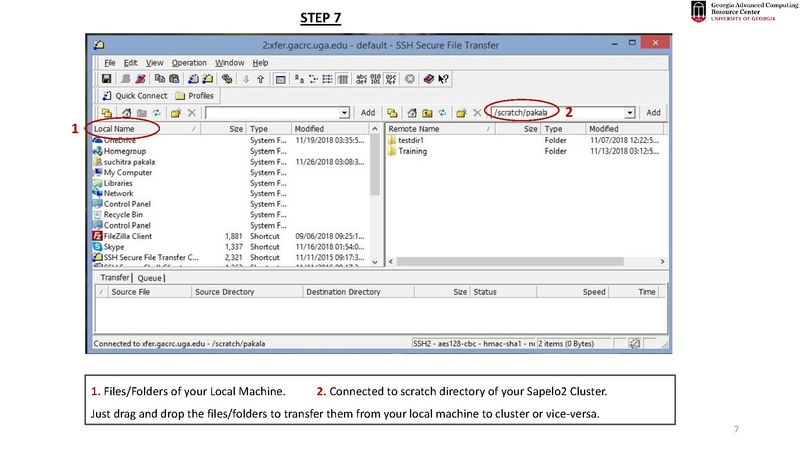Select Binary transfer mode icon
Image resolution: width=800 pixels, height=450 pixels.
pyautogui.click(x=376, y=79)
